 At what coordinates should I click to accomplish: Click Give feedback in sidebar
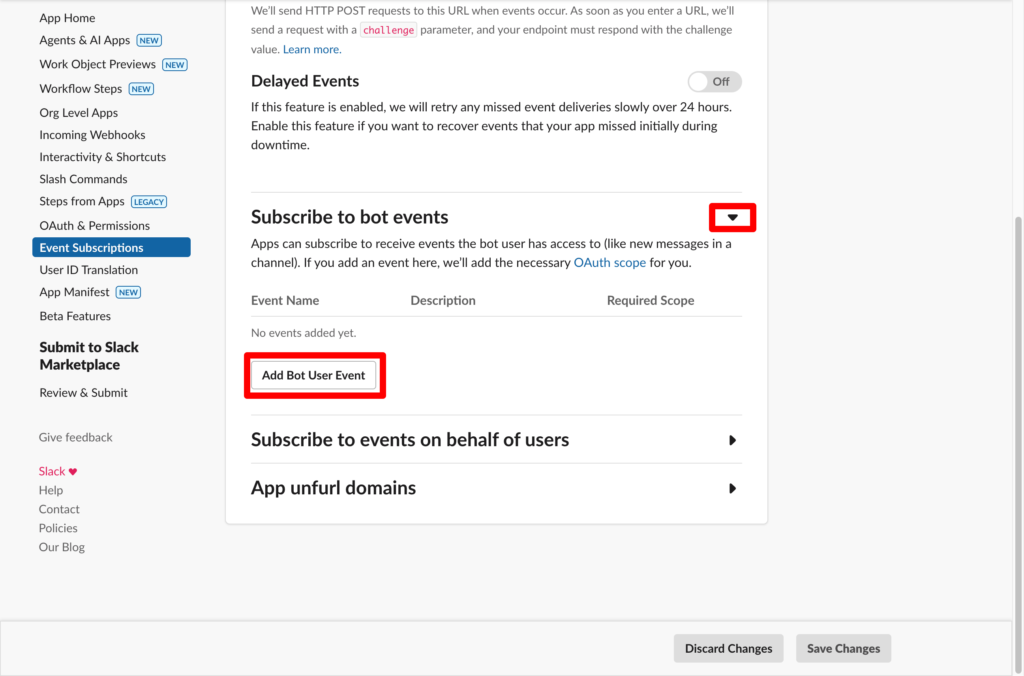[75, 437]
